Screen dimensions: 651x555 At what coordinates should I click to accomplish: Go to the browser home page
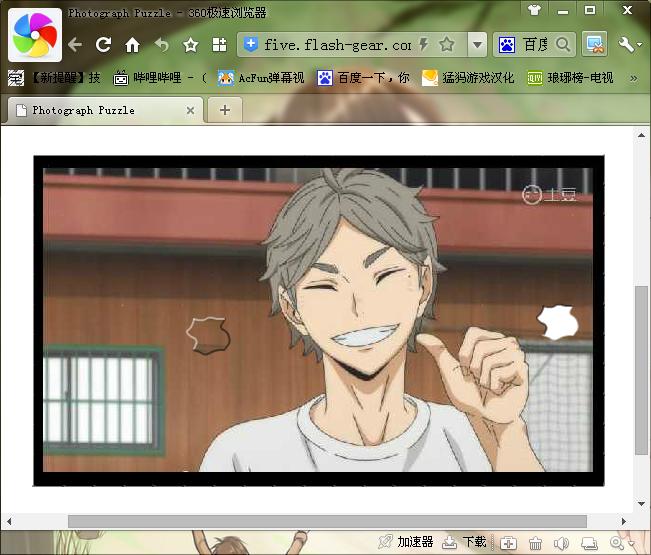pyautogui.click(x=132, y=45)
